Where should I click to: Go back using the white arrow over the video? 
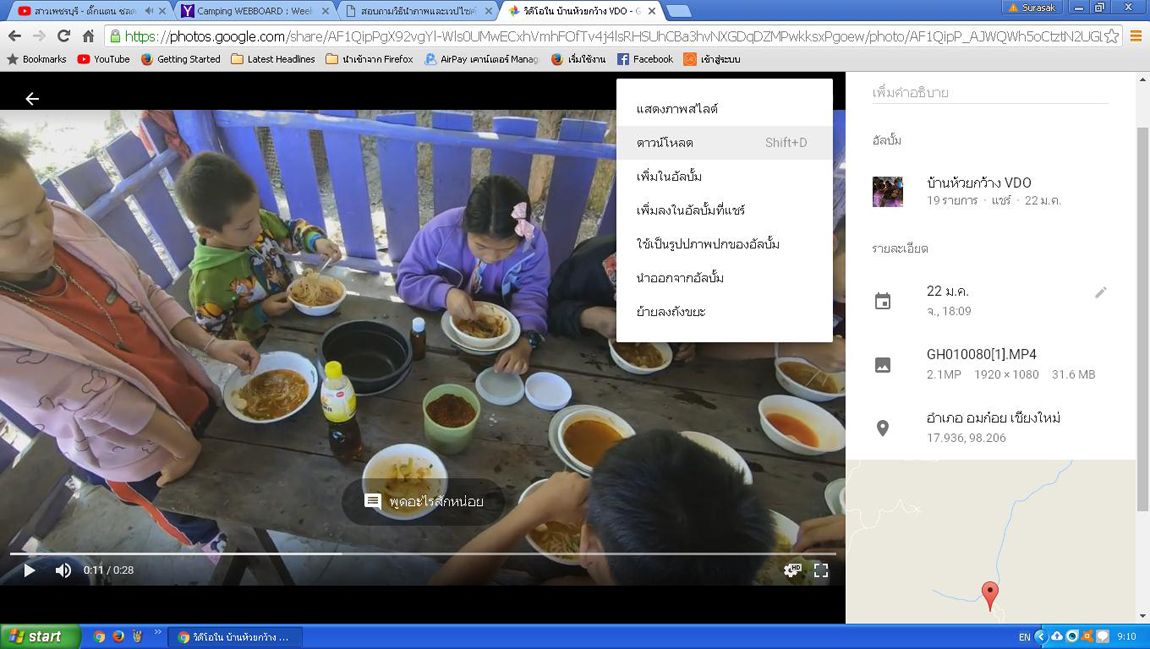[32, 98]
